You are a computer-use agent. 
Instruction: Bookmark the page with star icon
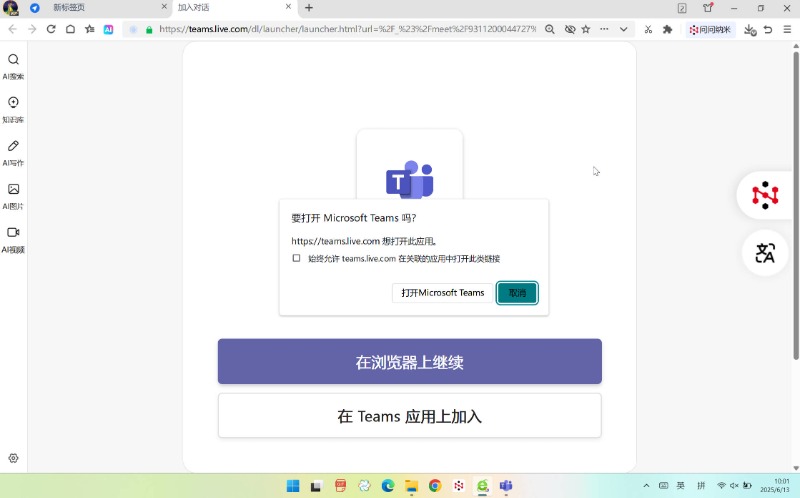click(586, 30)
